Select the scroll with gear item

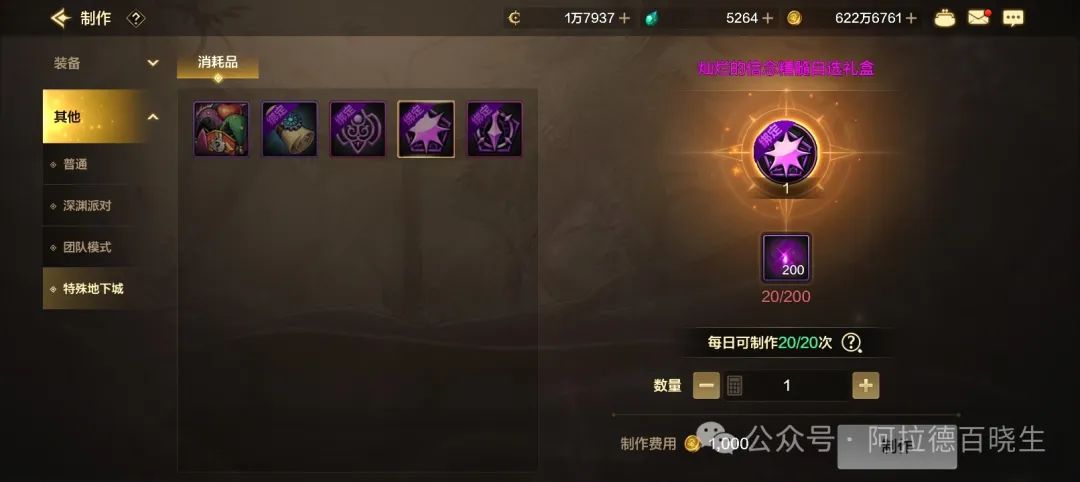tap(289, 129)
